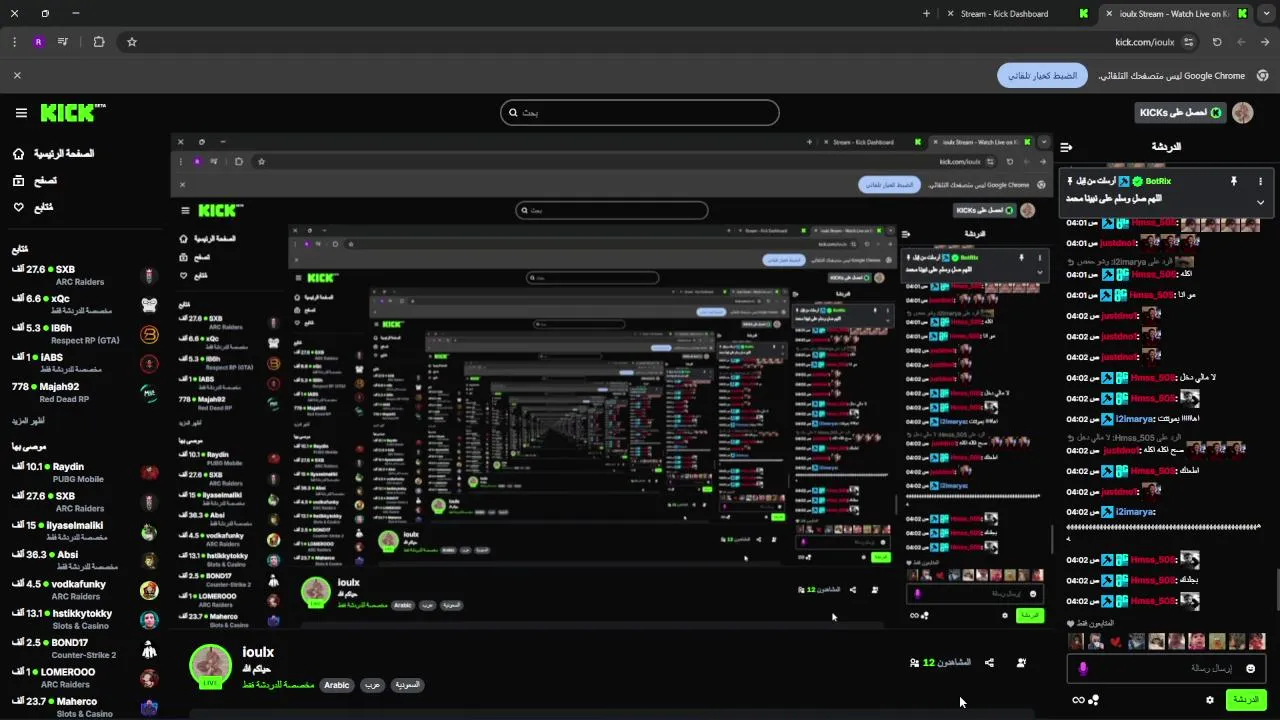This screenshot has width=1280, height=720.
Task: Open the Chrome three-dot menu
Action: 14,42
